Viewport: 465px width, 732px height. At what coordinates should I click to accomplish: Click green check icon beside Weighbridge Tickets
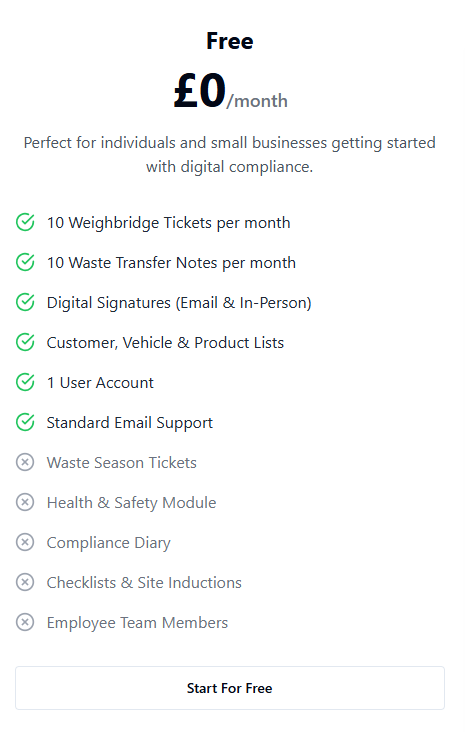coord(25,222)
